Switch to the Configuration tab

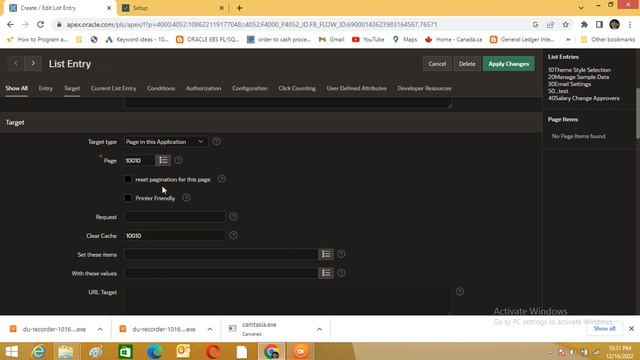pyautogui.click(x=250, y=88)
